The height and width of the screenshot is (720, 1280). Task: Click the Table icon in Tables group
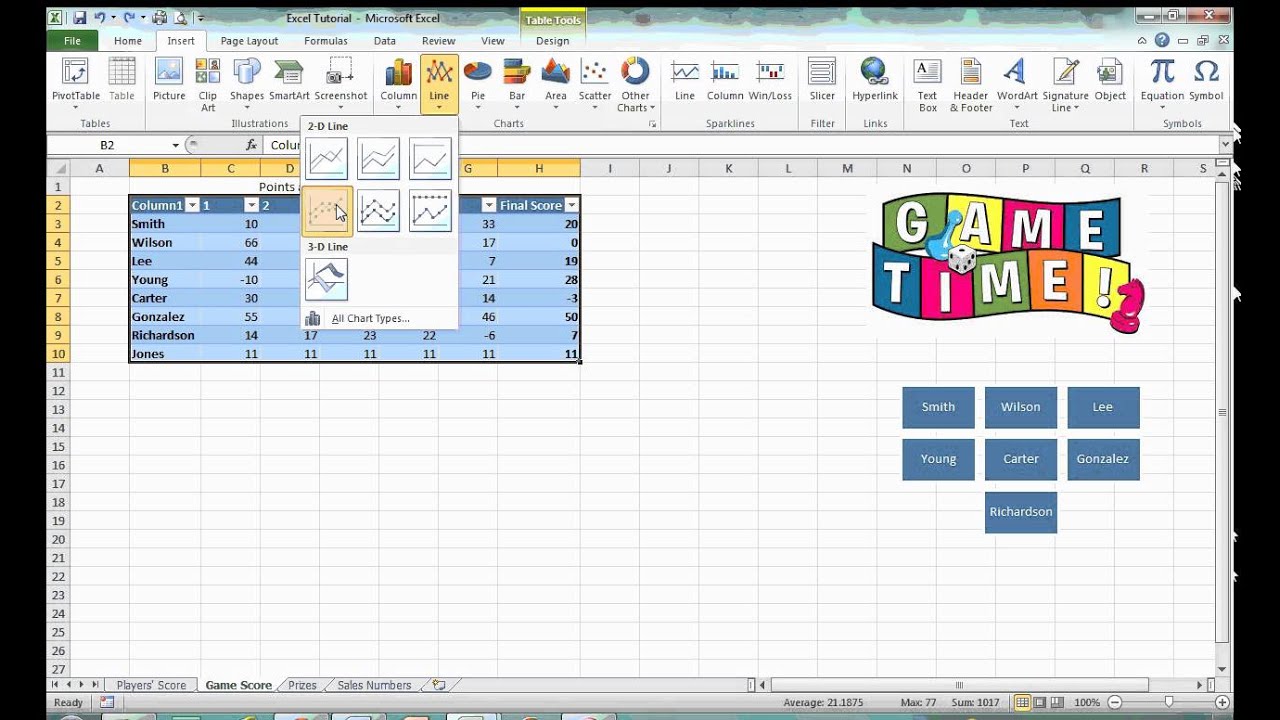click(122, 81)
